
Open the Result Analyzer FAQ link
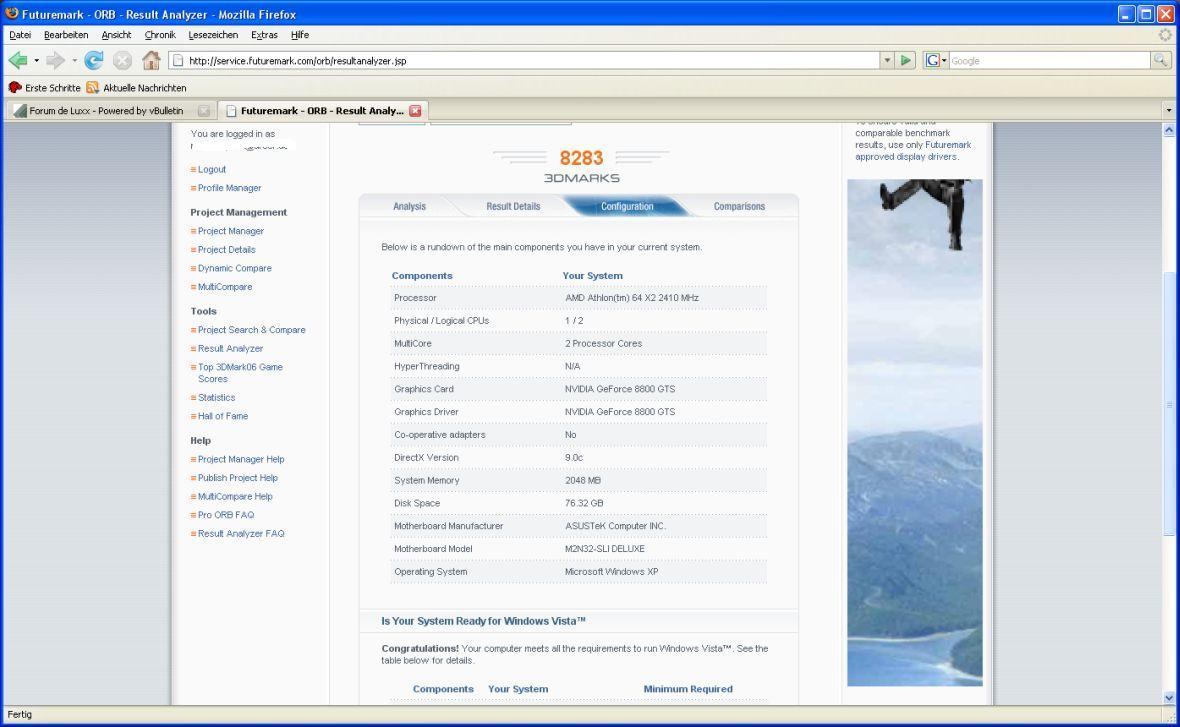point(241,534)
